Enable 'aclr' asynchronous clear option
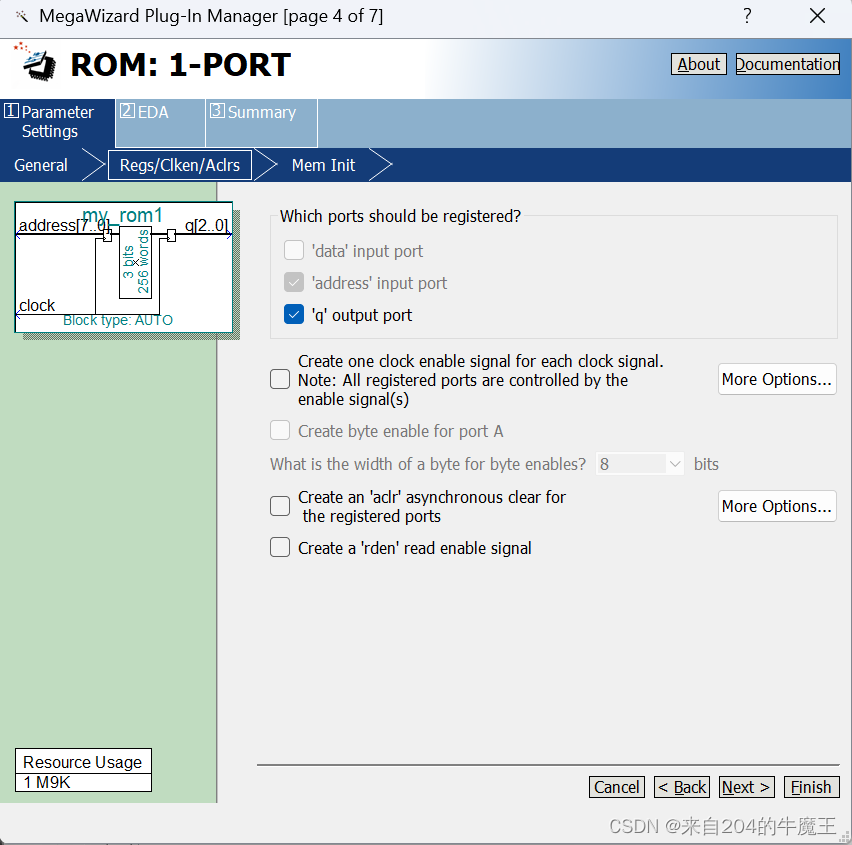 [x=280, y=506]
